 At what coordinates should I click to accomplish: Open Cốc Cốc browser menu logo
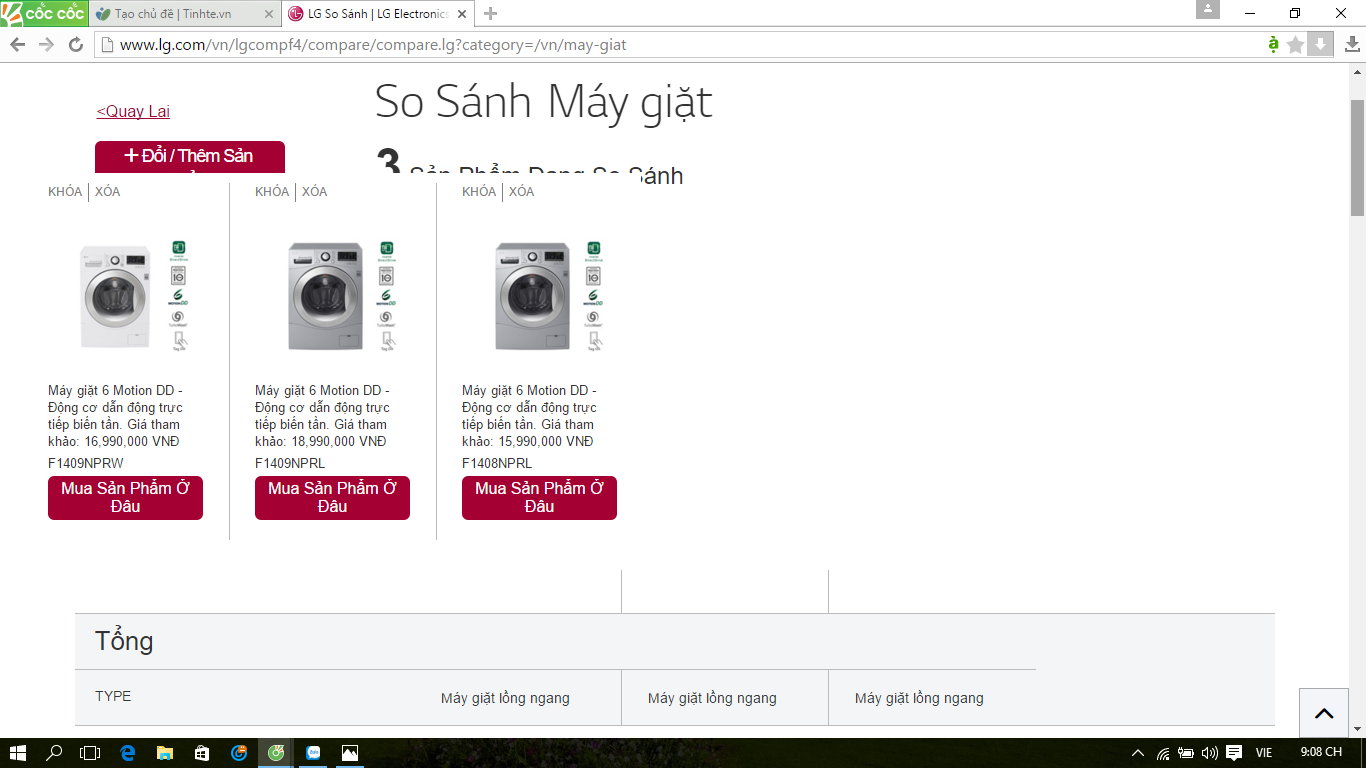tap(43, 14)
